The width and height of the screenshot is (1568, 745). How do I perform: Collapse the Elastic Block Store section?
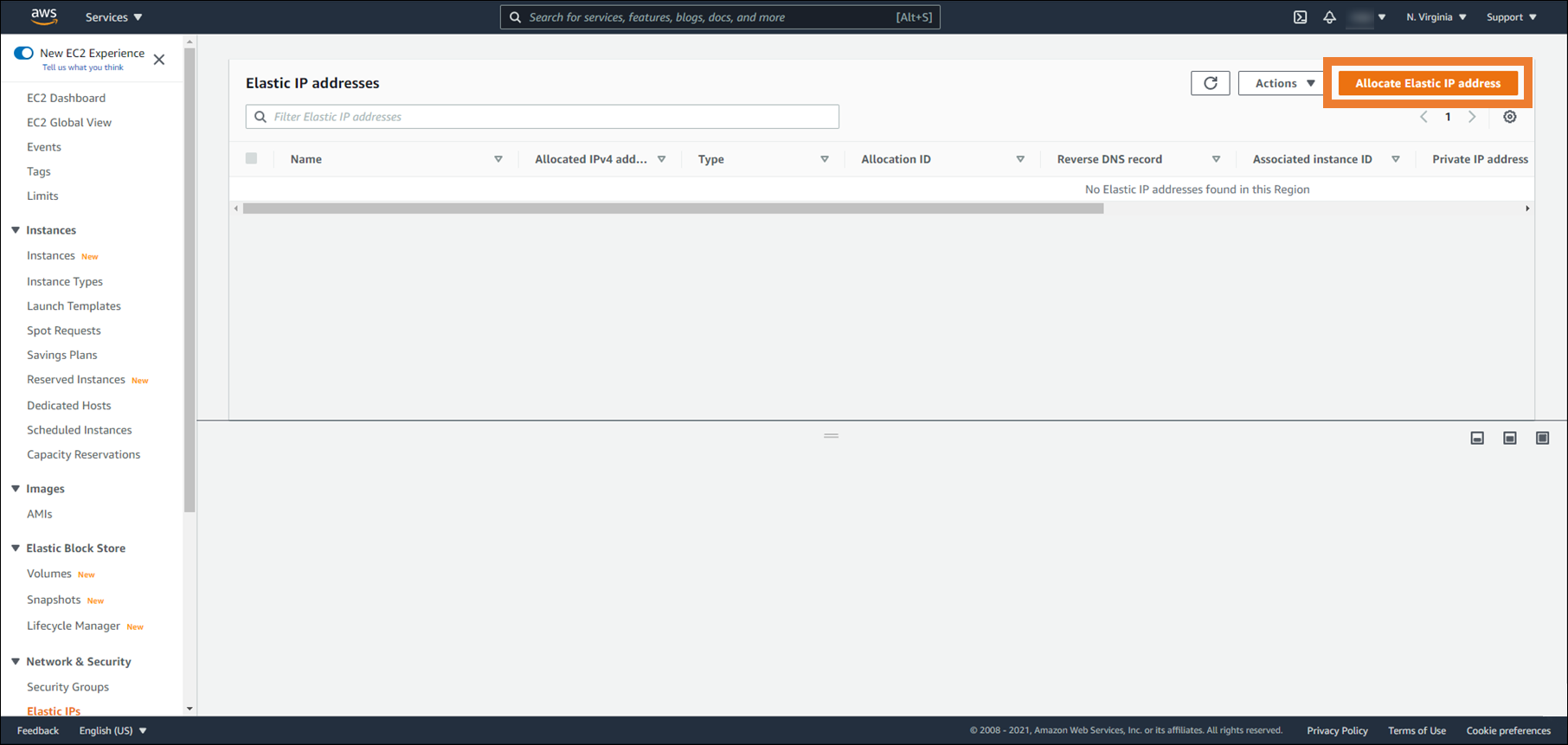tap(16, 549)
